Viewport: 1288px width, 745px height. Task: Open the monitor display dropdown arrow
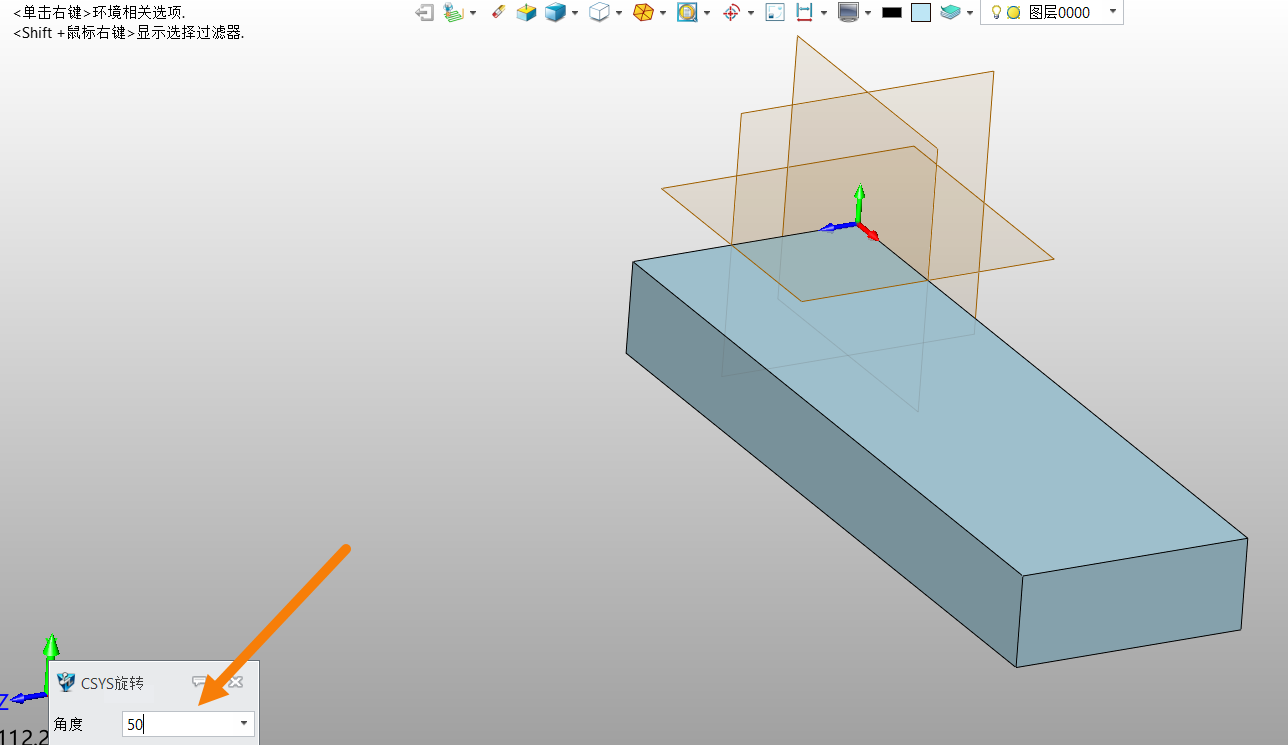(x=867, y=13)
